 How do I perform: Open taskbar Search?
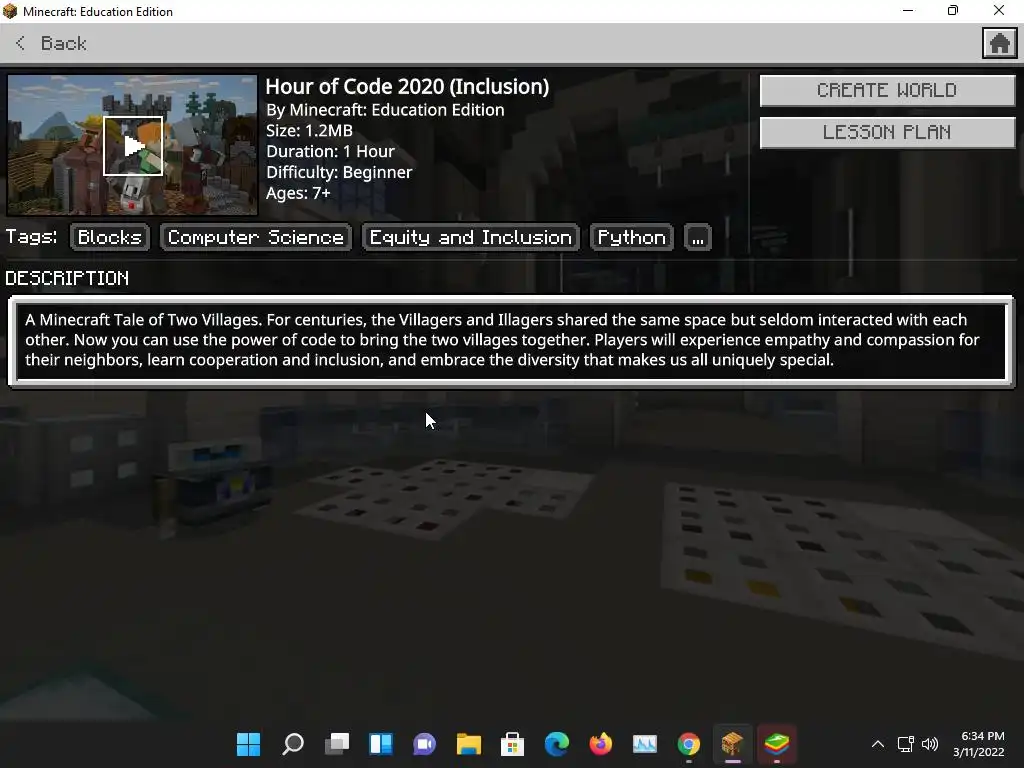[293, 744]
